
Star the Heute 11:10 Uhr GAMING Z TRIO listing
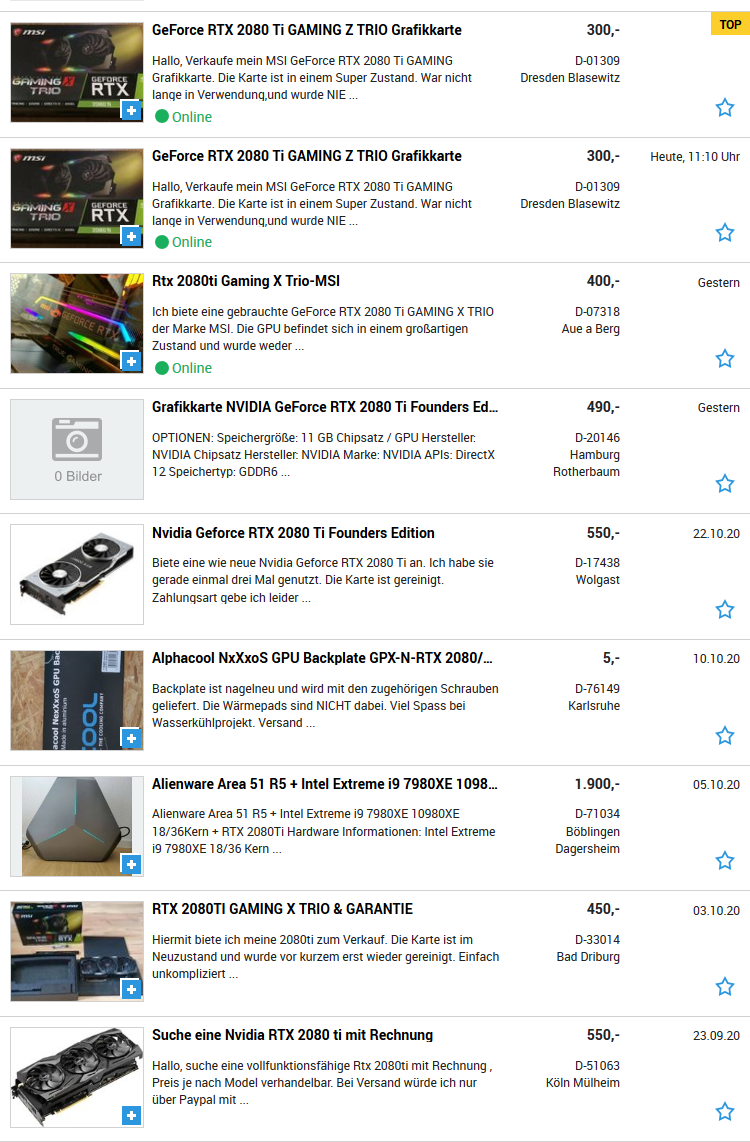[725, 233]
